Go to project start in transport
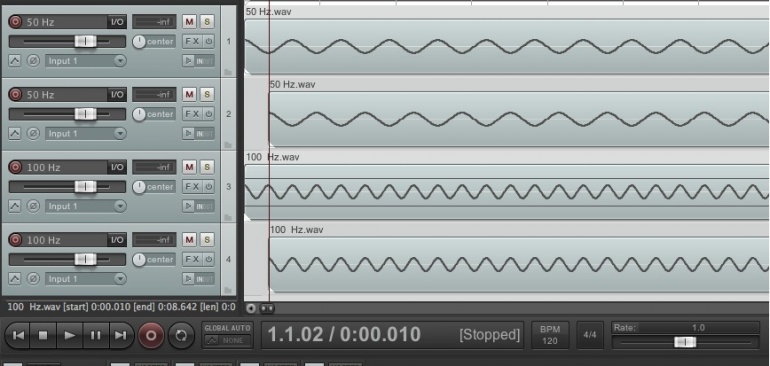 (x=19, y=336)
